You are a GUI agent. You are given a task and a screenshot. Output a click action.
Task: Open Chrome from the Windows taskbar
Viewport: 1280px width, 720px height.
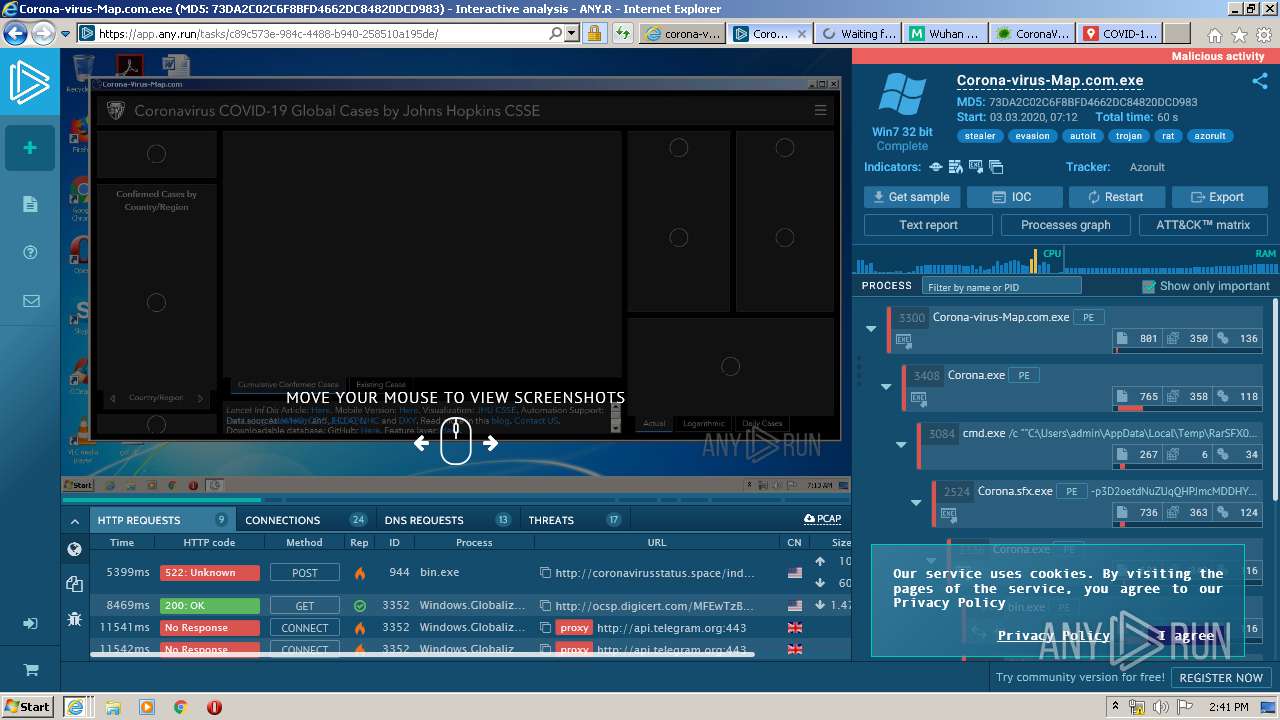181,707
